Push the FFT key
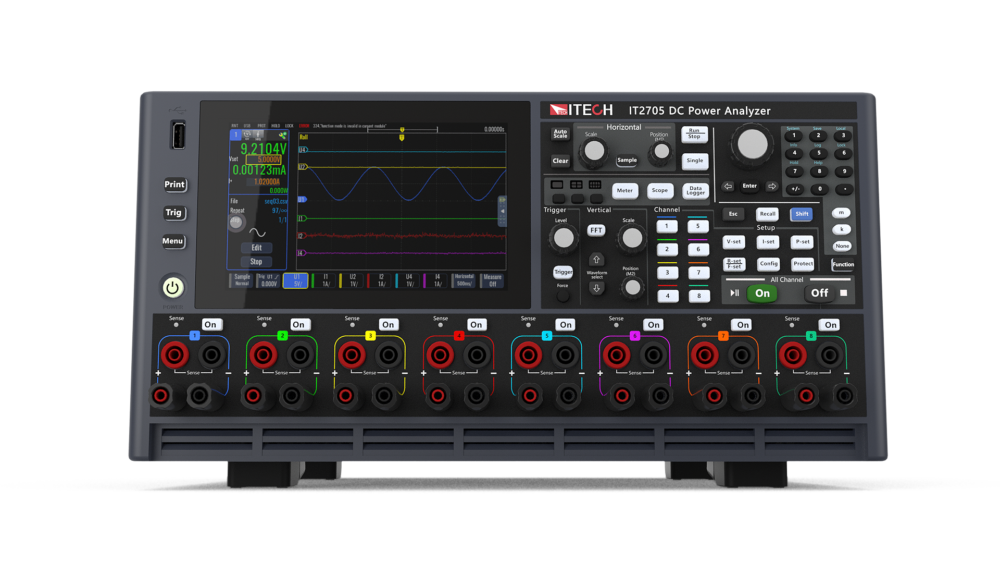Screen dimensions: 1000x563 click(x=596, y=230)
